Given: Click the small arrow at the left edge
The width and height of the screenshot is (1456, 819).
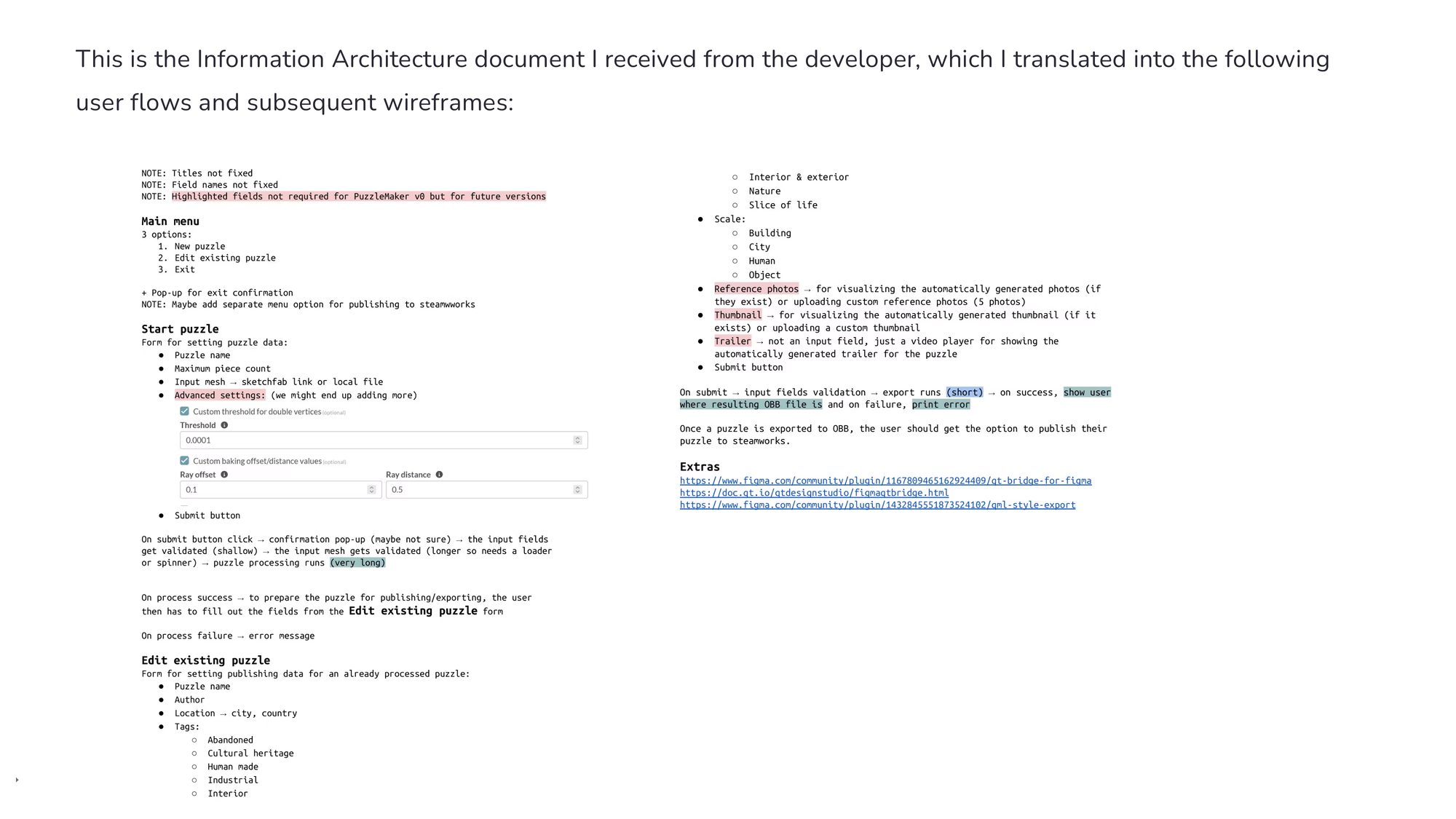Looking at the screenshot, I should pos(17,780).
